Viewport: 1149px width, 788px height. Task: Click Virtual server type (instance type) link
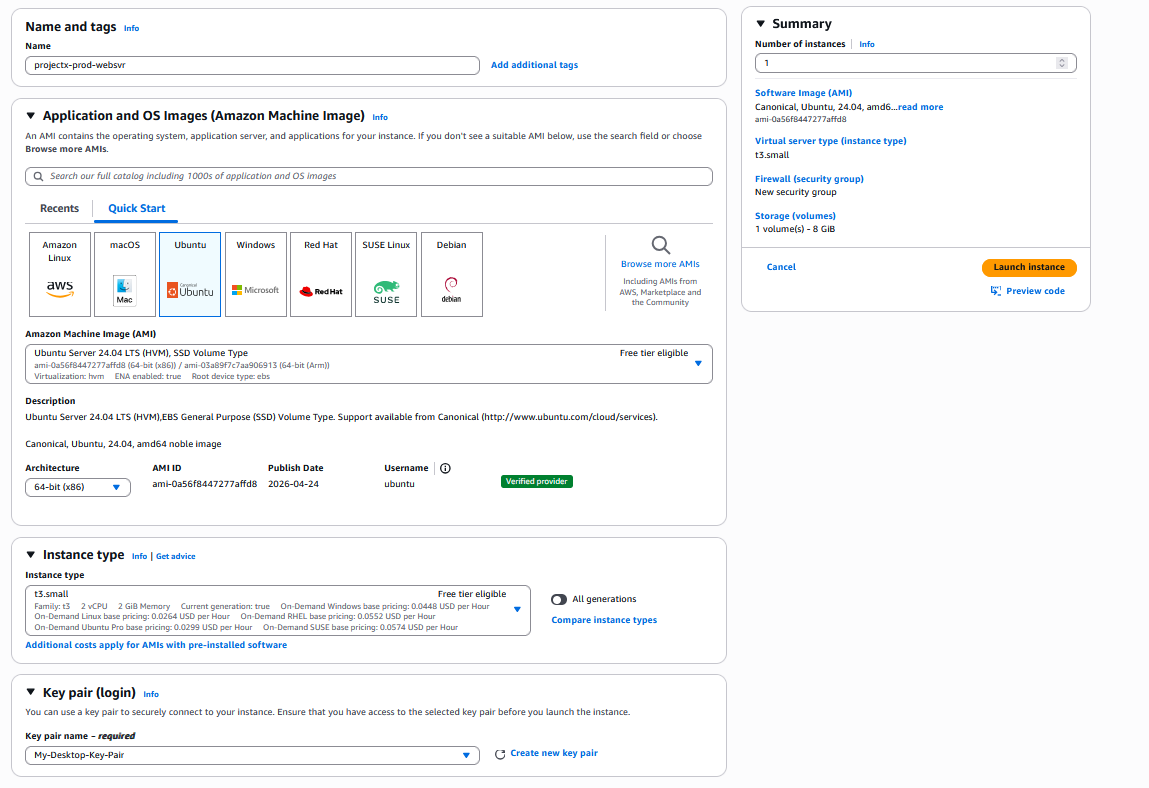(830, 141)
